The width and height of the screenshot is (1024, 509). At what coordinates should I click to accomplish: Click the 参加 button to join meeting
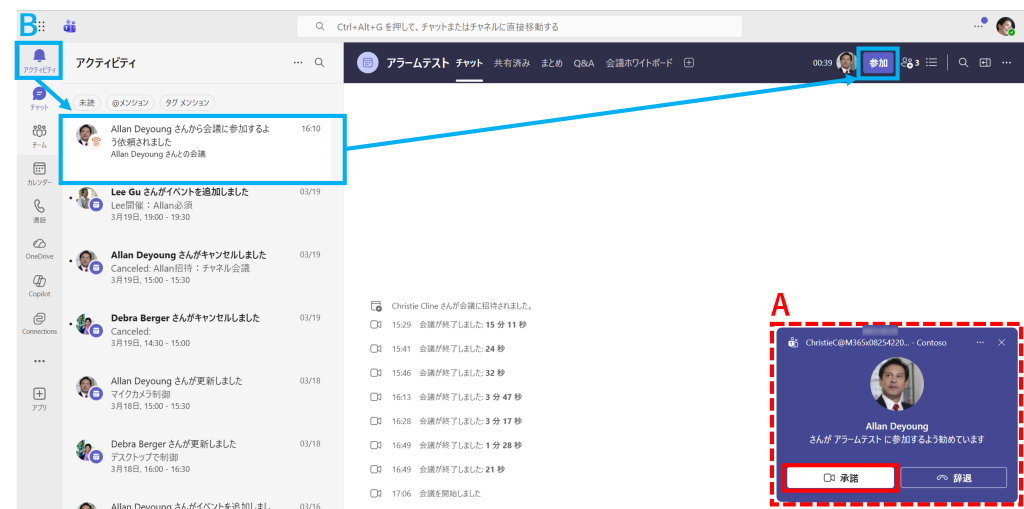click(878, 63)
